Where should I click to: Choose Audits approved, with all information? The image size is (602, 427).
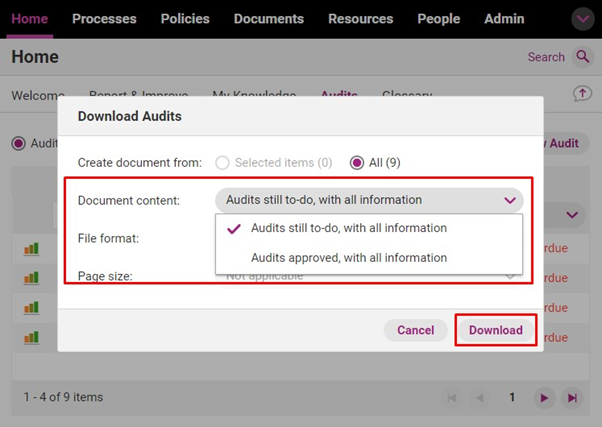tap(348, 257)
